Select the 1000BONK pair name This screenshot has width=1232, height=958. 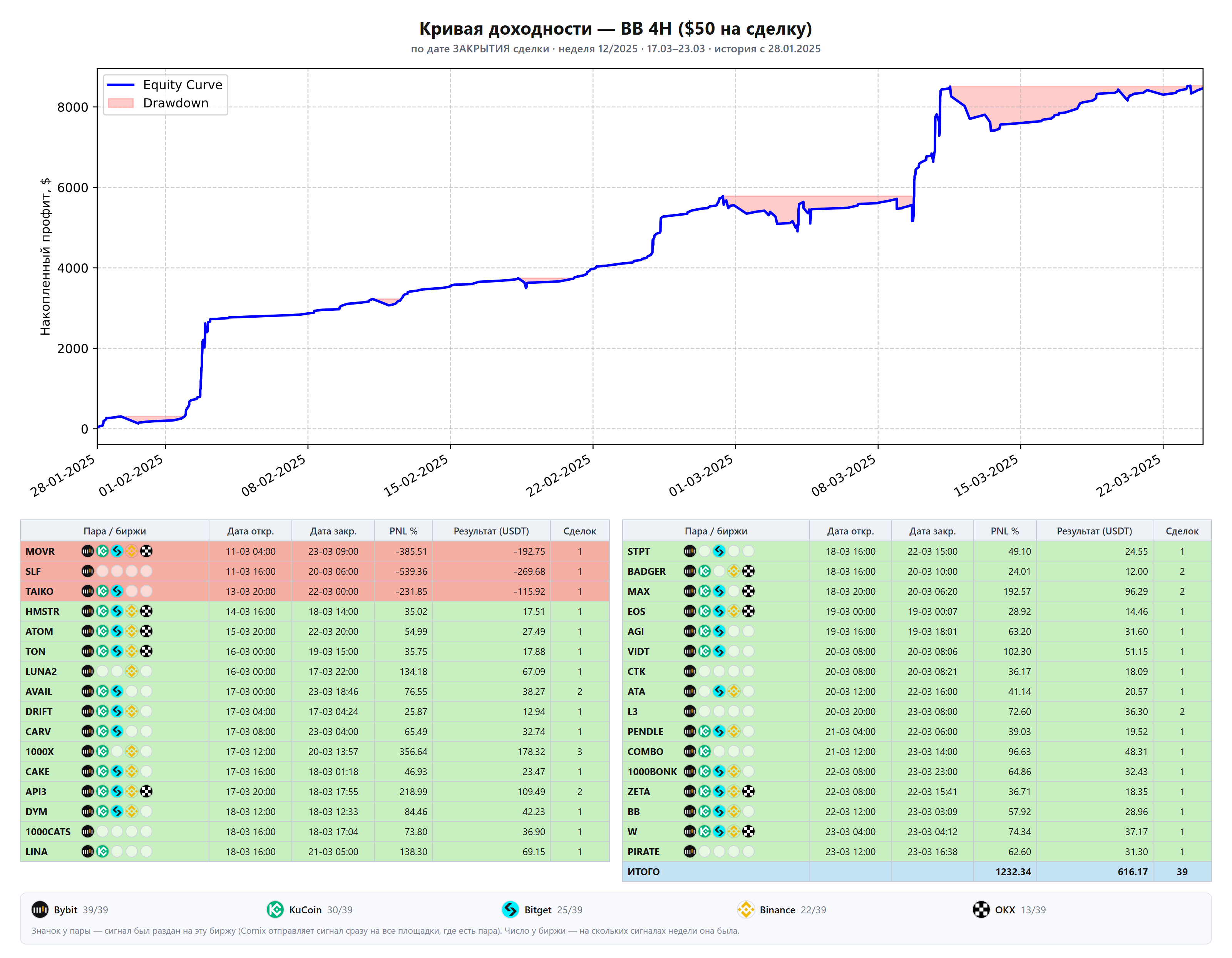click(x=652, y=772)
